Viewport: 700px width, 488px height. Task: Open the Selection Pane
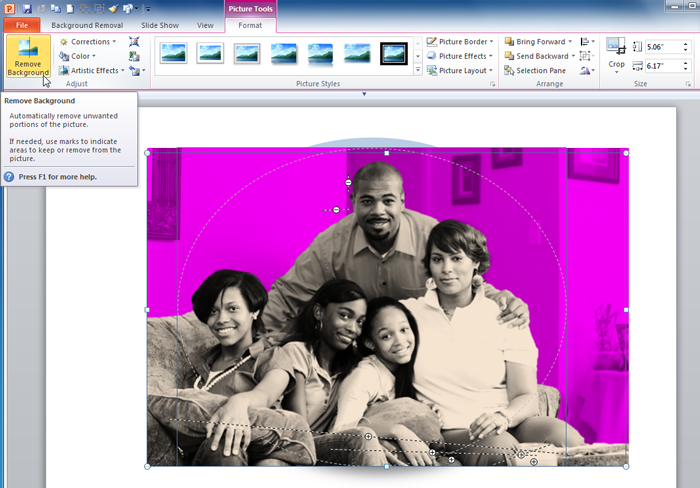(x=537, y=71)
